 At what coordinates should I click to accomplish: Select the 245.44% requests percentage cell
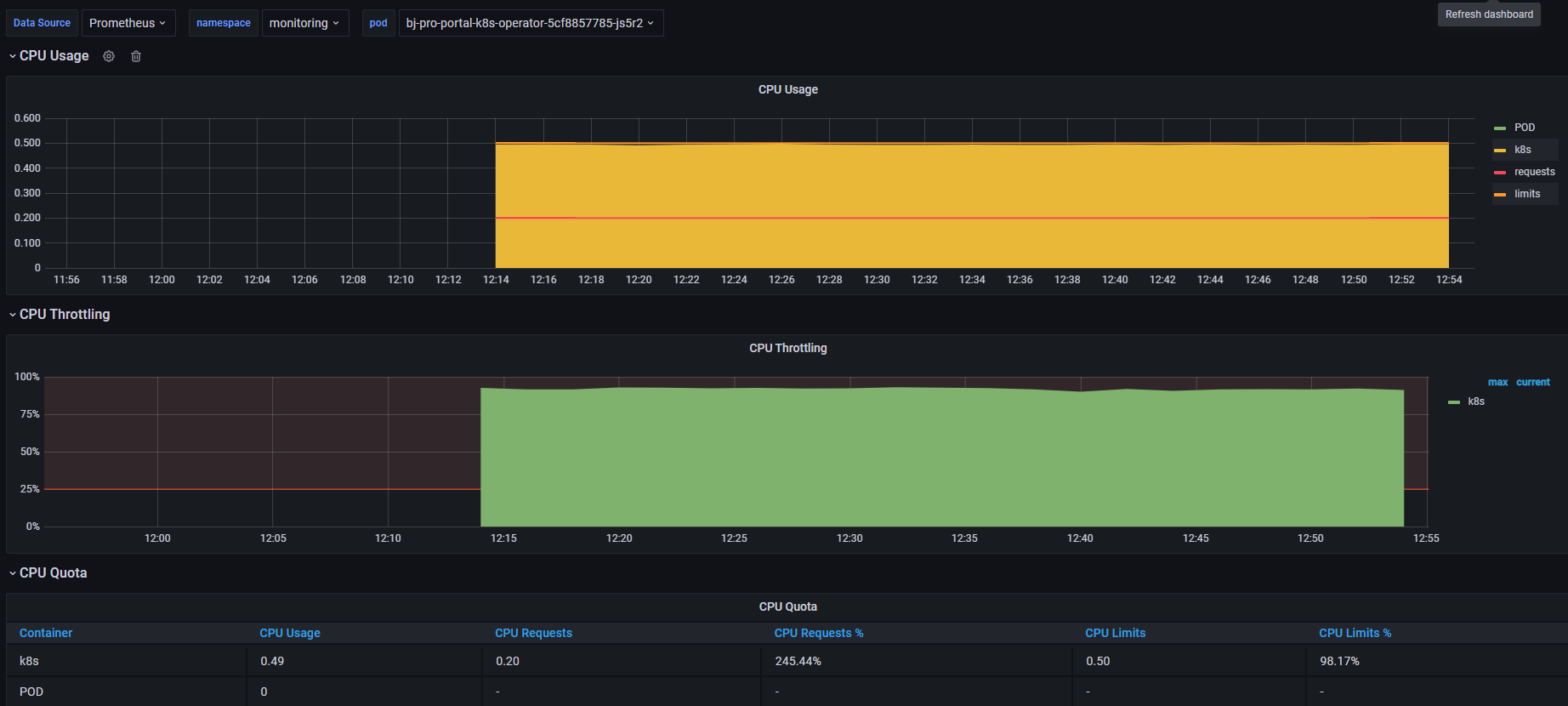pyautogui.click(x=918, y=661)
